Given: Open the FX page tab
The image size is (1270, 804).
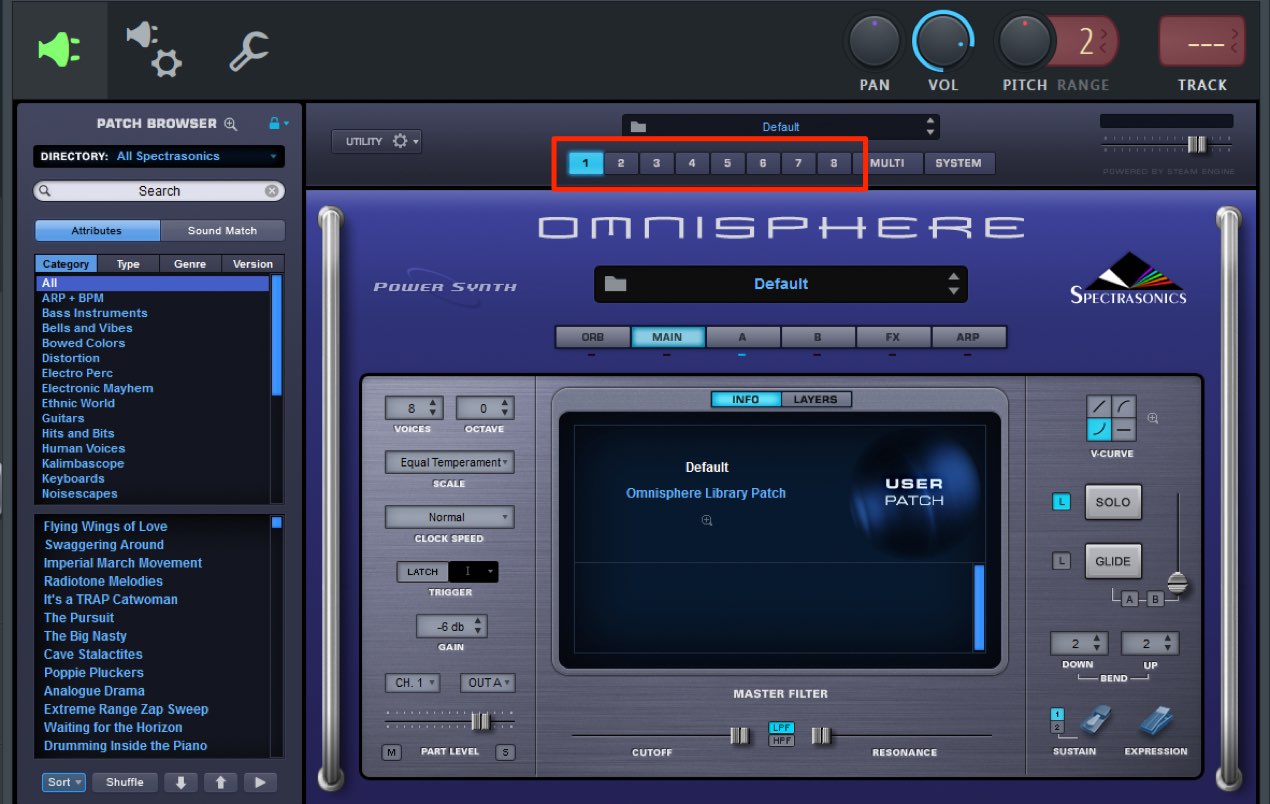Looking at the screenshot, I should (x=893, y=337).
